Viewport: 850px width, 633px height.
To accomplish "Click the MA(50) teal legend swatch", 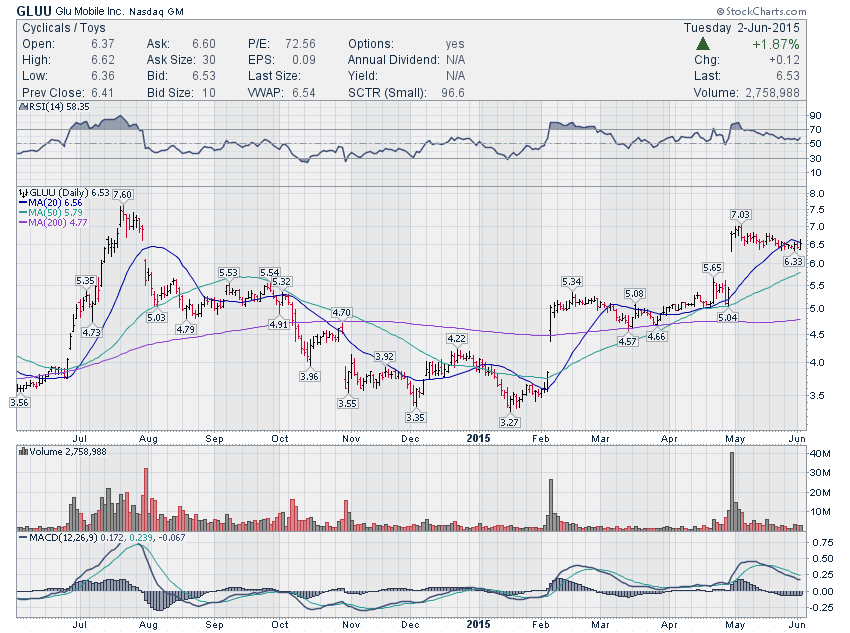I will click(23, 212).
